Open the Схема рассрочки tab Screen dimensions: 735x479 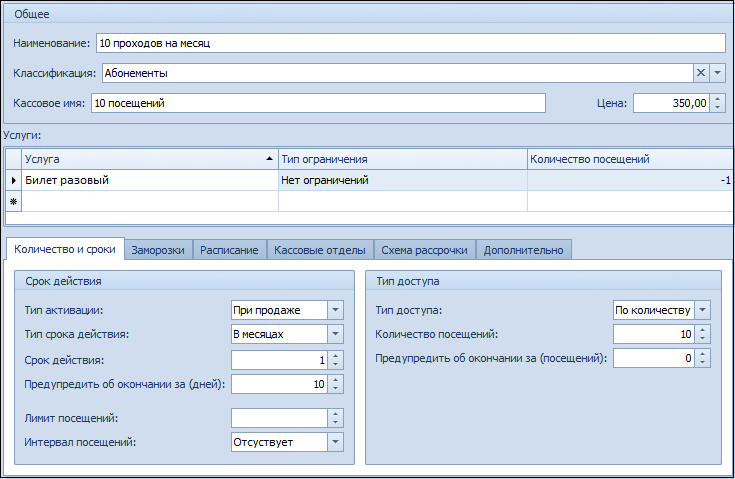point(424,250)
